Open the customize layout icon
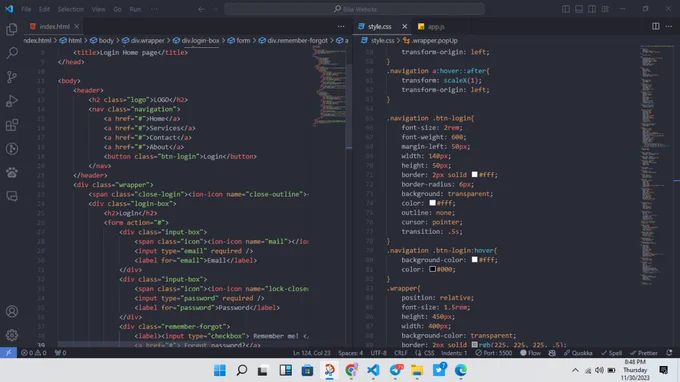 pyautogui.click(x=605, y=9)
